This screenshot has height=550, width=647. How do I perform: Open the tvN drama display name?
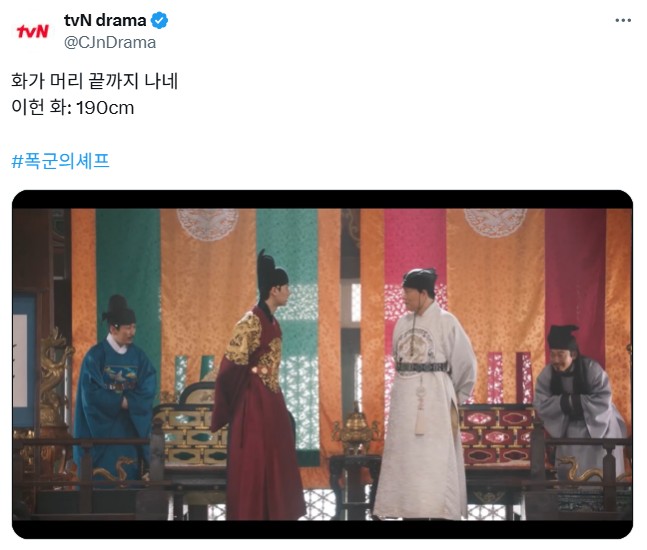[105, 20]
